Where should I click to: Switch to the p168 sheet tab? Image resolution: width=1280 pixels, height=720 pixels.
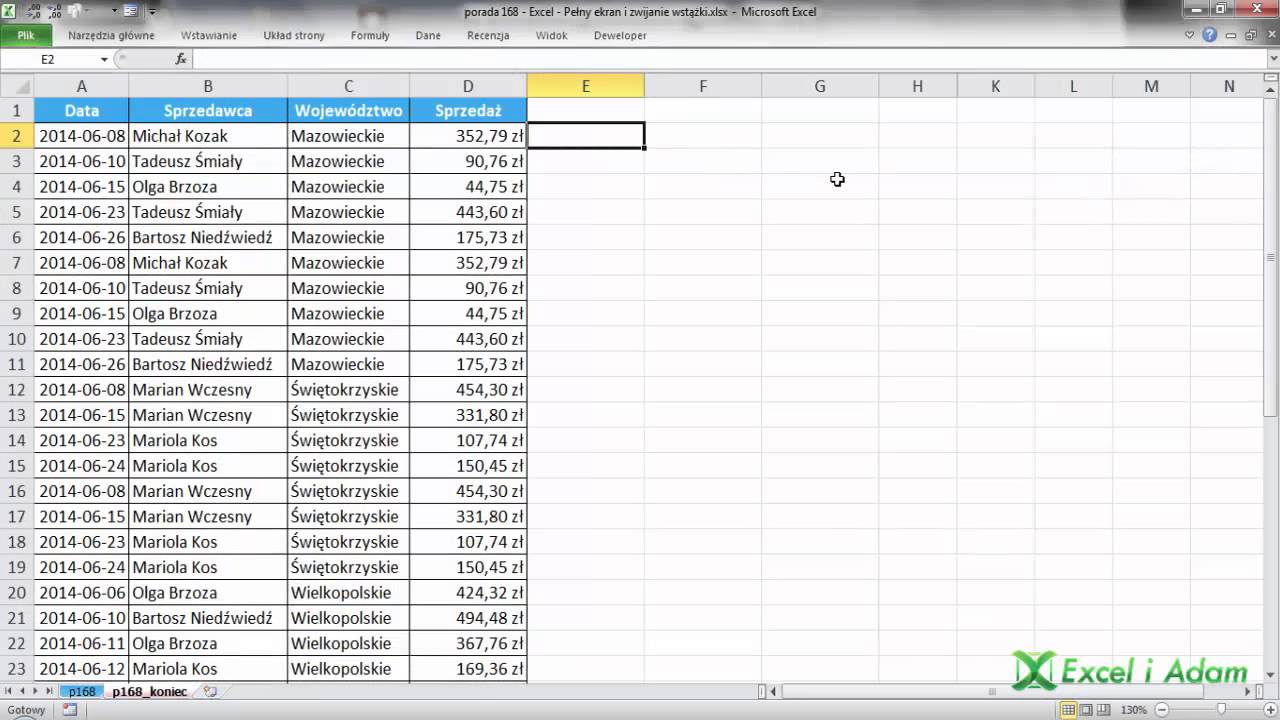[x=82, y=691]
